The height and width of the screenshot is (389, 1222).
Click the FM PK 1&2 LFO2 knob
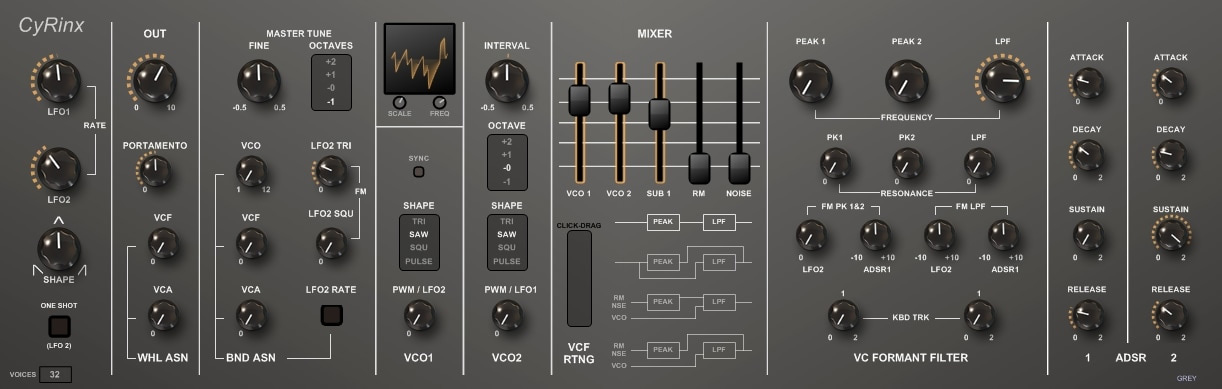click(810, 235)
